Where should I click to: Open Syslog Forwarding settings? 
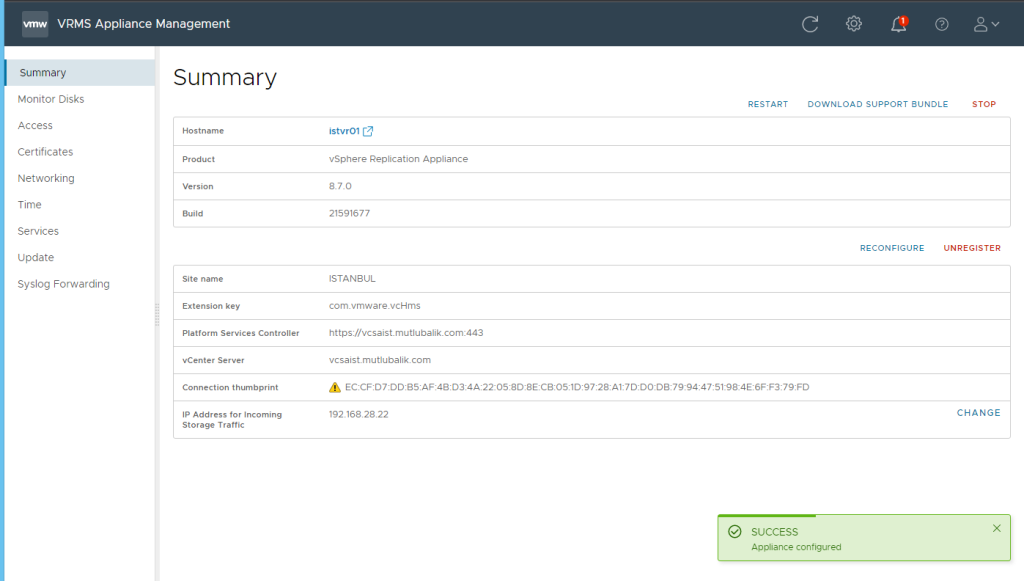click(63, 284)
